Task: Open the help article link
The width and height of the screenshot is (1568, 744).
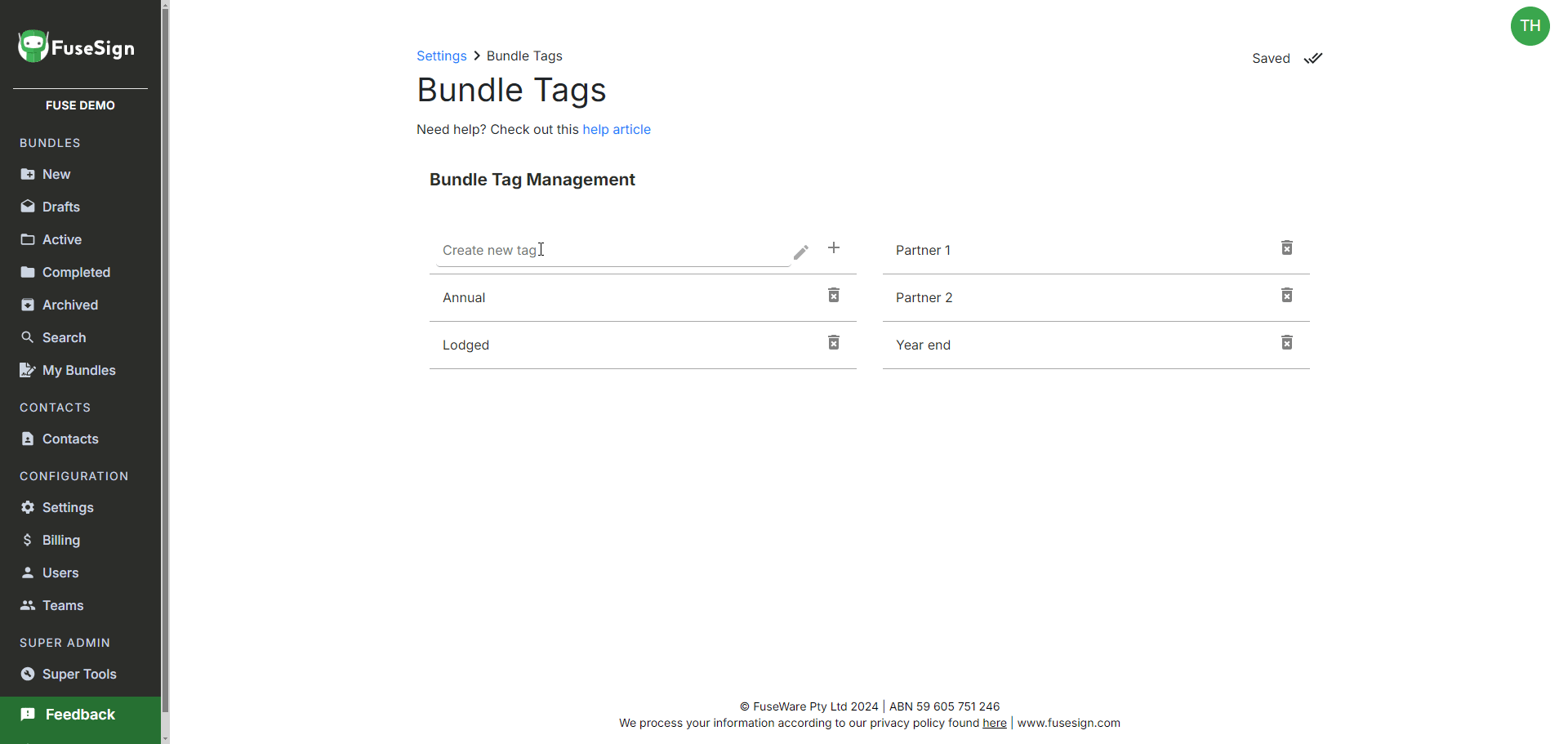Action: pos(616,130)
